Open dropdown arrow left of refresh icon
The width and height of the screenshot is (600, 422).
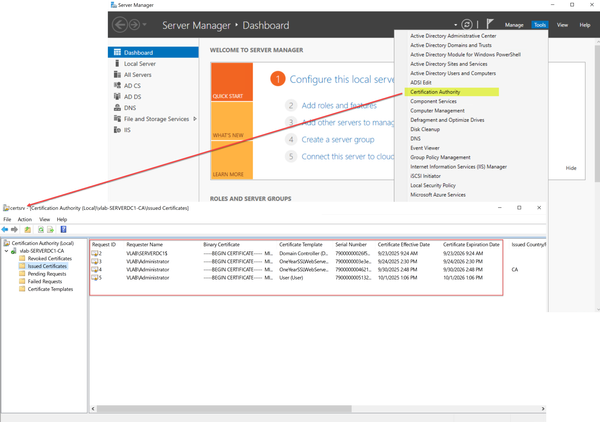click(456, 25)
